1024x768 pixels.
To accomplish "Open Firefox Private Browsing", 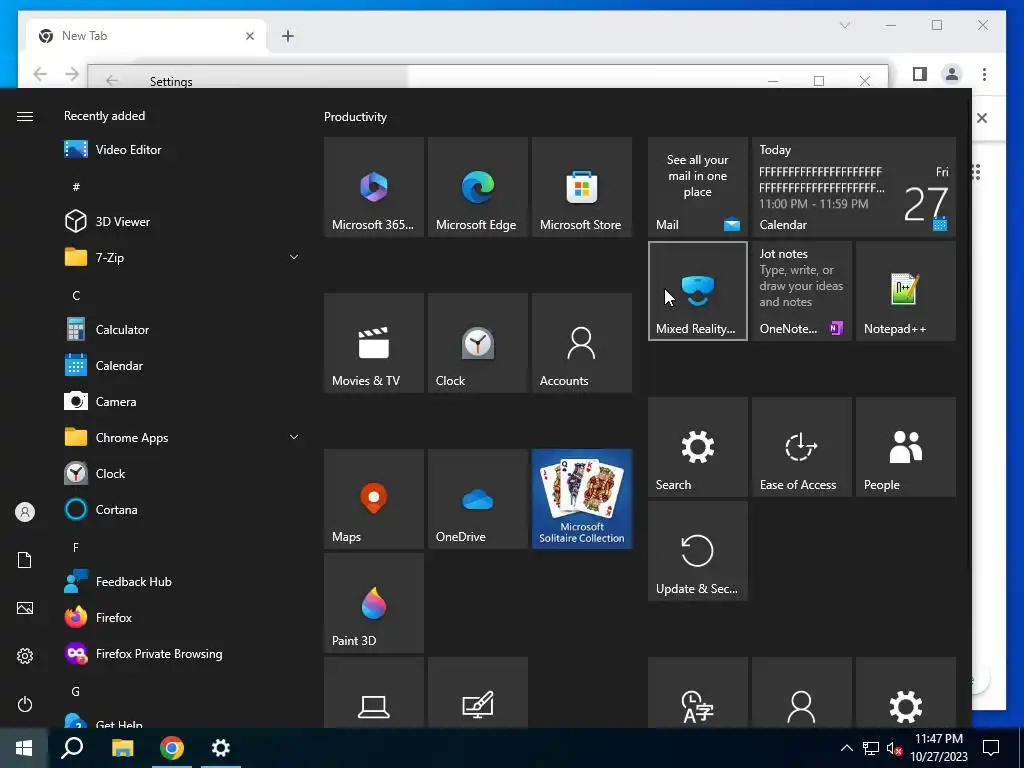I will pos(183,653).
